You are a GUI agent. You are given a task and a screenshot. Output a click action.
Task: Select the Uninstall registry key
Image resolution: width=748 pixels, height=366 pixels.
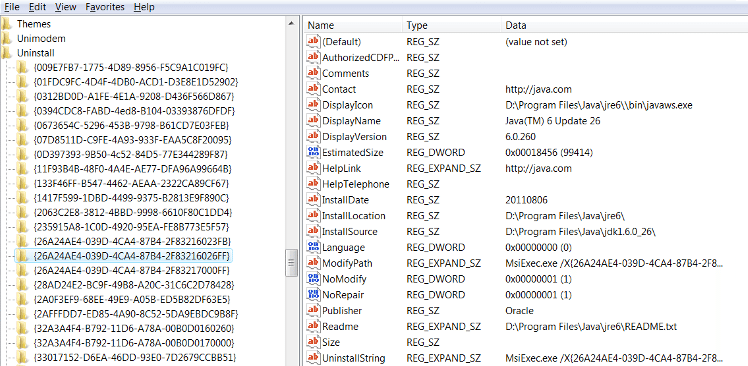(36, 52)
